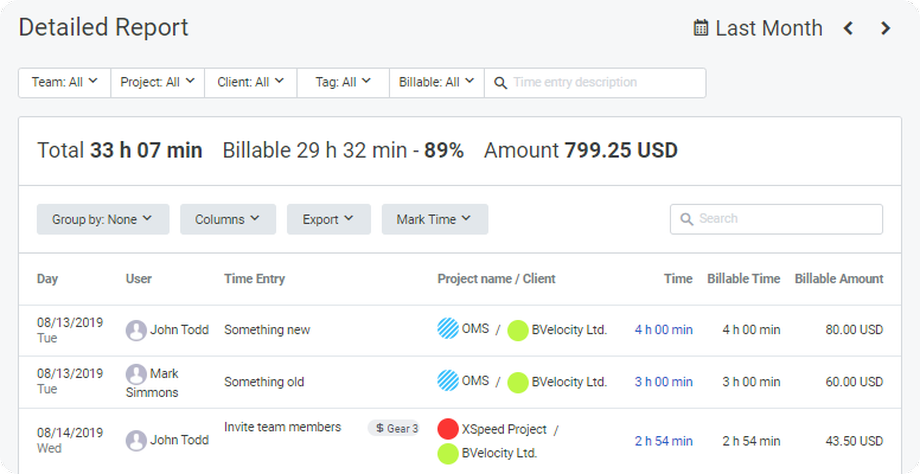Click the table Search input field
Image resolution: width=920 pixels, height=474 pixels.
pos(776,219)
